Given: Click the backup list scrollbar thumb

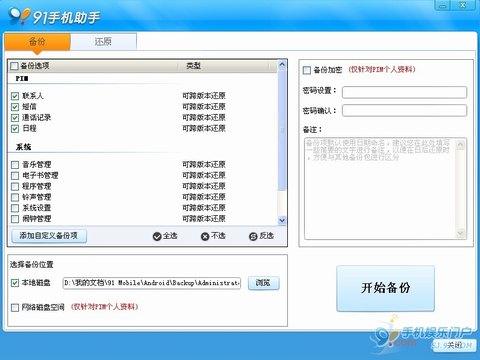Looking at the screenshot, I should click(x=282, y=130).
